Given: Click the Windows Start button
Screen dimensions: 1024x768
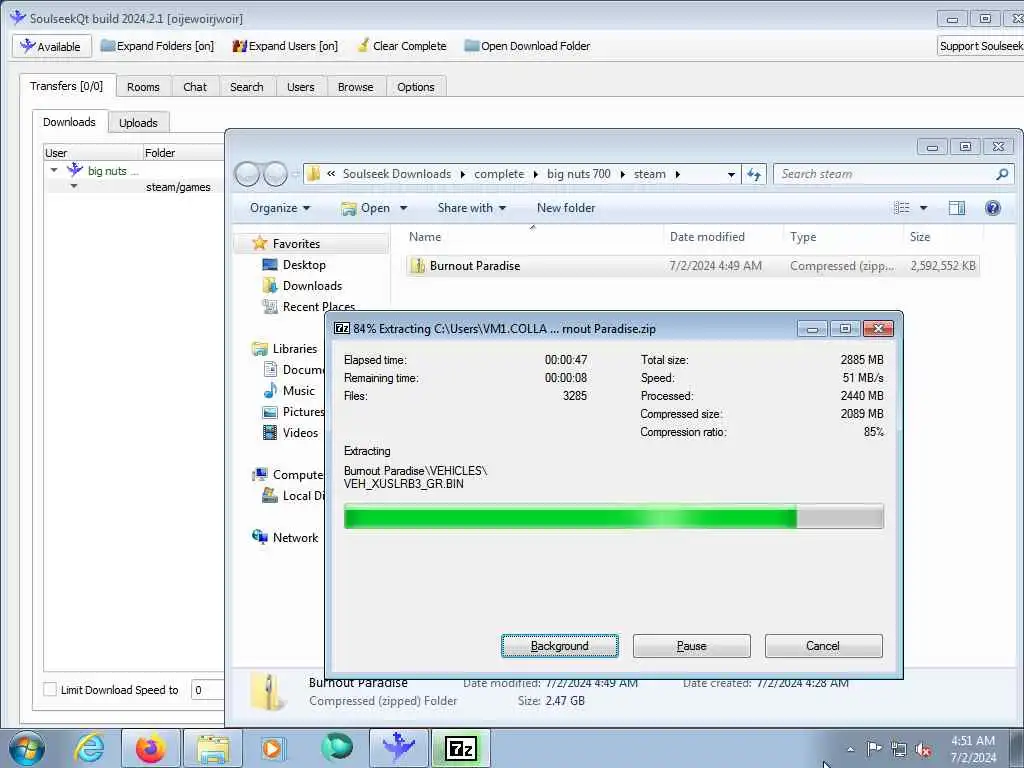Looking at the screenshot, I should (x=27, y=748).
